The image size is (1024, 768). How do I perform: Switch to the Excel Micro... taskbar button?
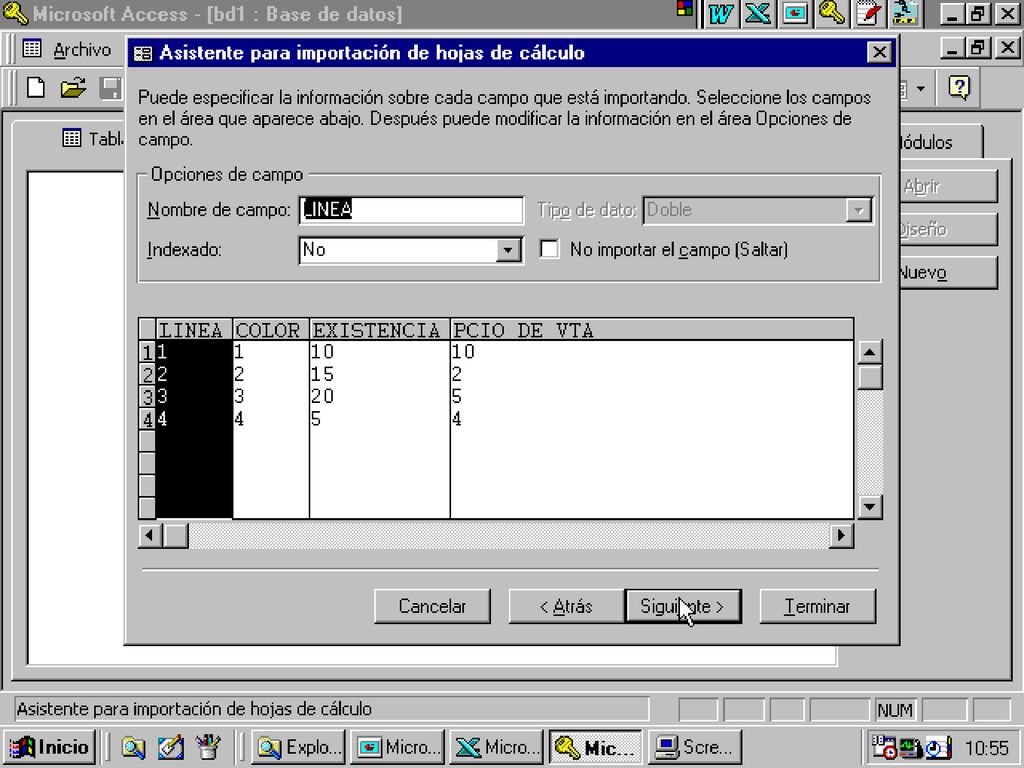coord(496,746)
